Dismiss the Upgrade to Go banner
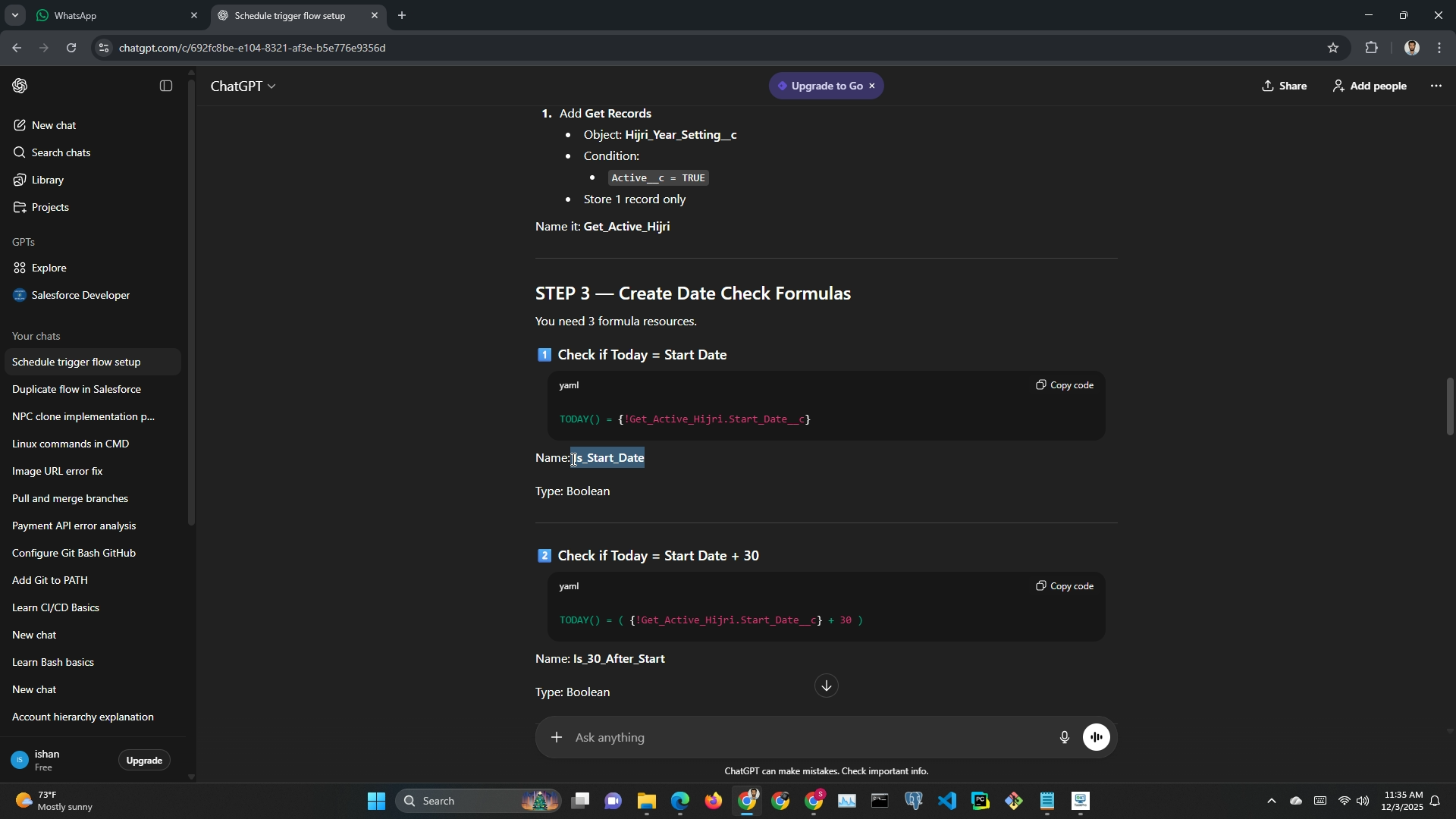The height and width of the screenshot is (819, 1456). (x=872, y=86)
